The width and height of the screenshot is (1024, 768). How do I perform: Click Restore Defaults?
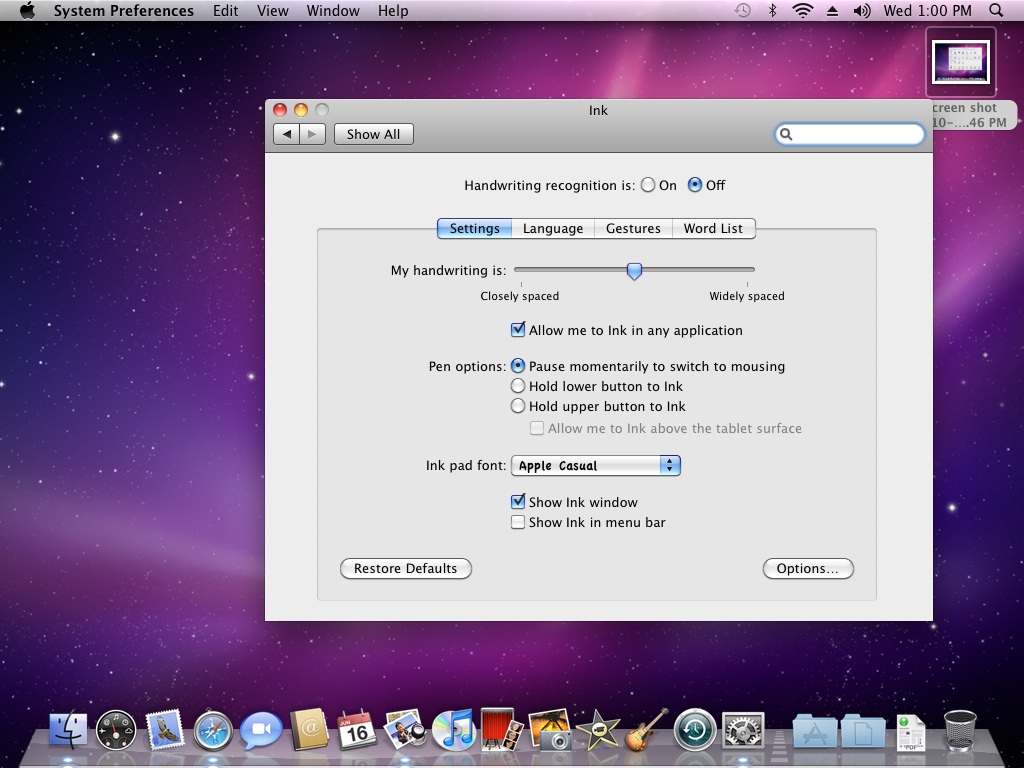tap(406, 568)
